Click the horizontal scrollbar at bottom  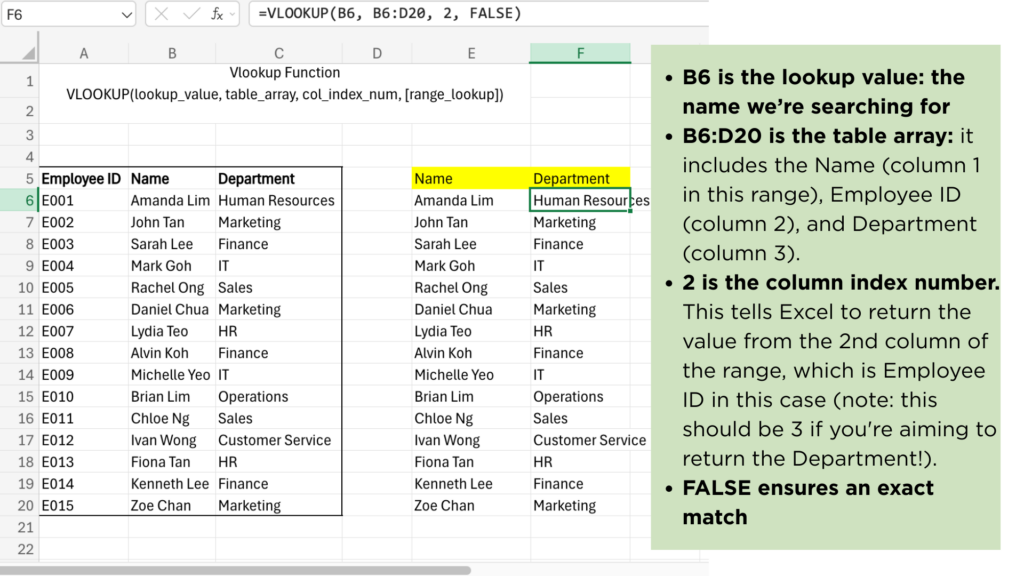point(235,570)
